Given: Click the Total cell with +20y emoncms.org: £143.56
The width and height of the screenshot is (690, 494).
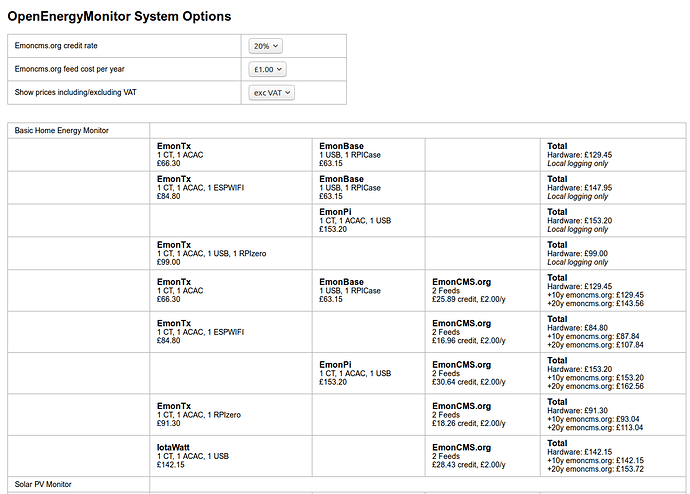Looking at the screenshot, I should (613, 291).
